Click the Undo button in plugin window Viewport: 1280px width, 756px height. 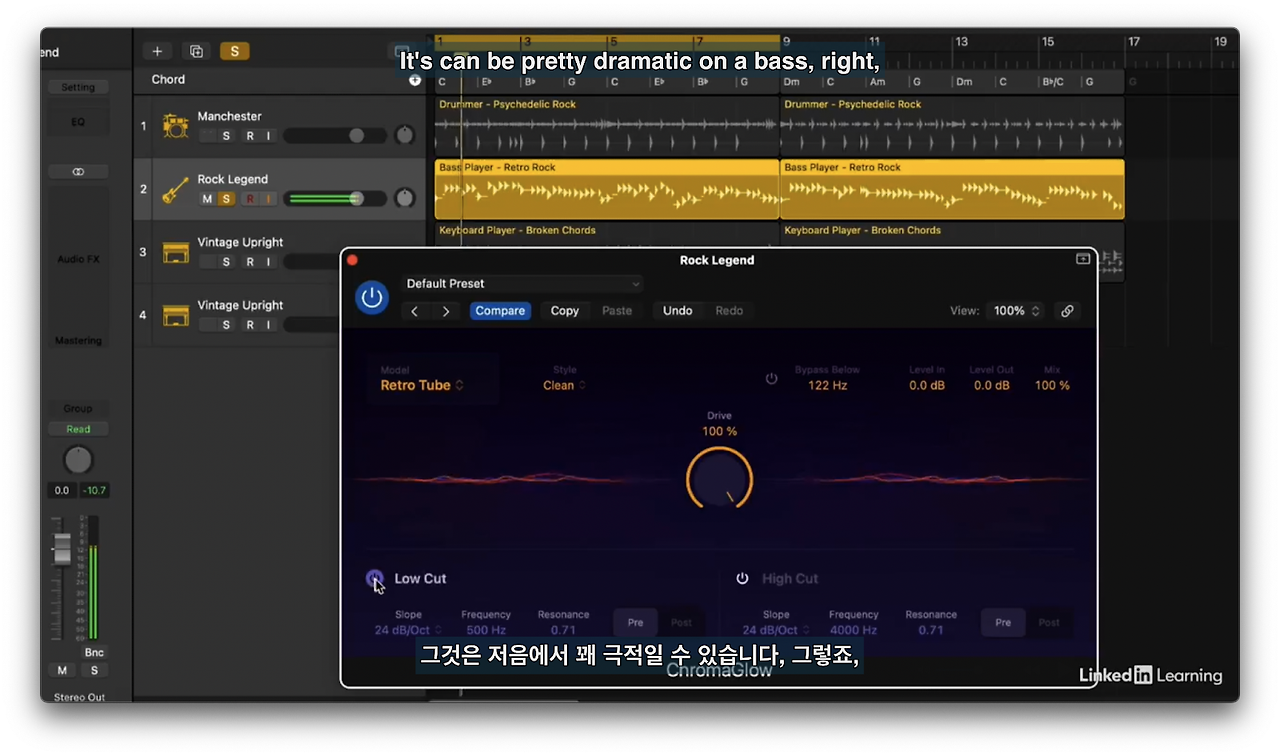(x=678, y=311)
